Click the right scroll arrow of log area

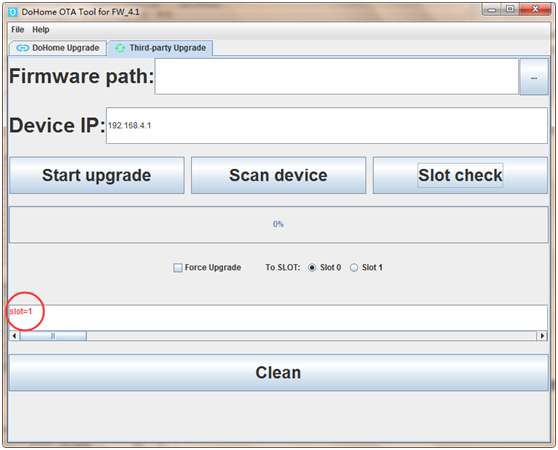point(542,336)
